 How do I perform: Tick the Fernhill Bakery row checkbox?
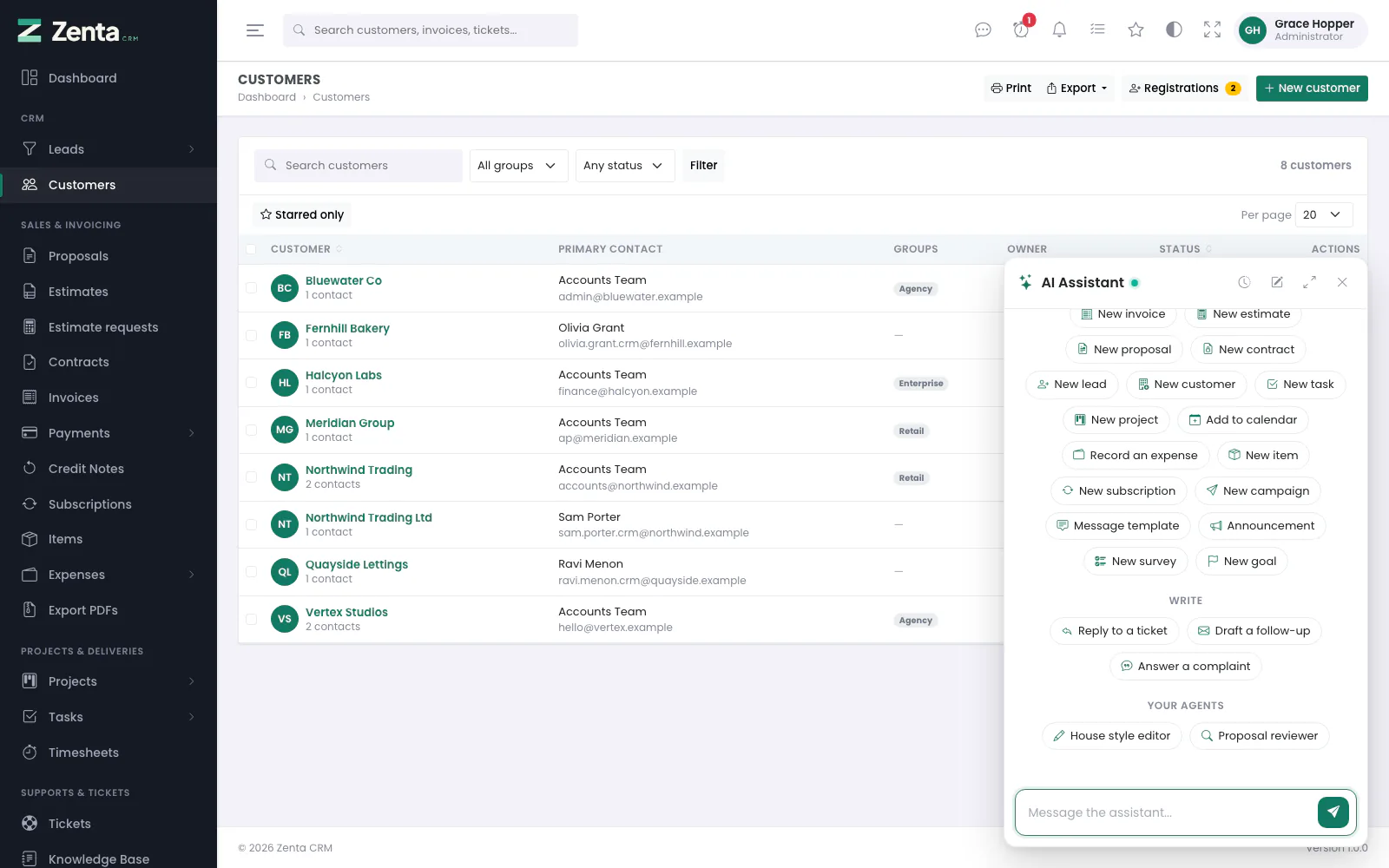pos(251,335)
